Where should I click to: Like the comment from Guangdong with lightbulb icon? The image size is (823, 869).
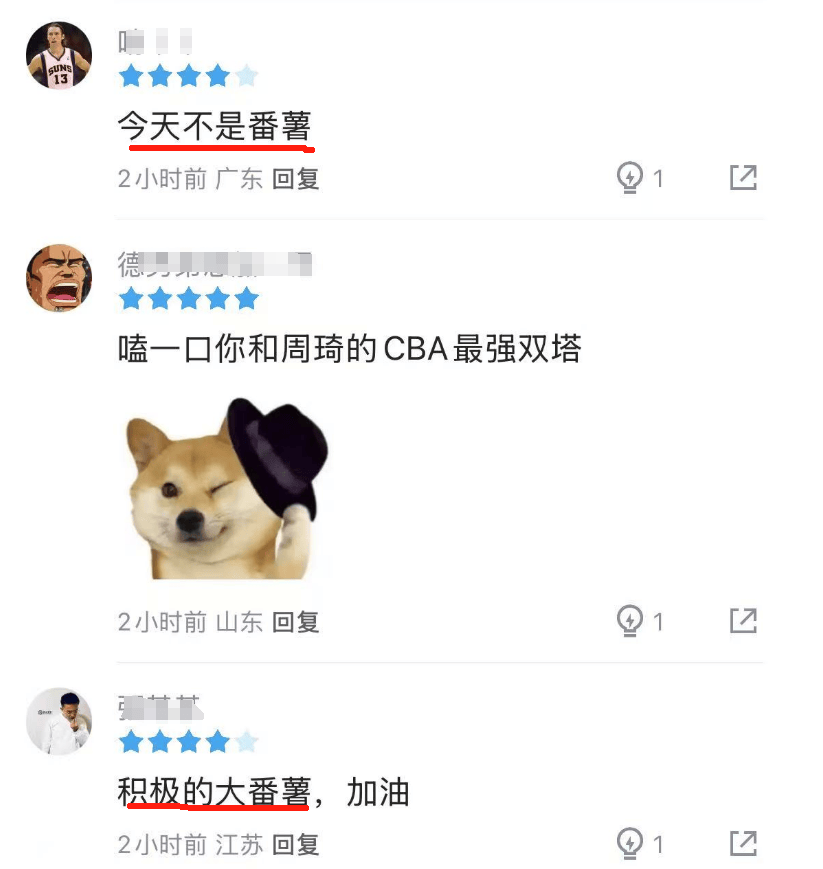click(x=630, y=178)
